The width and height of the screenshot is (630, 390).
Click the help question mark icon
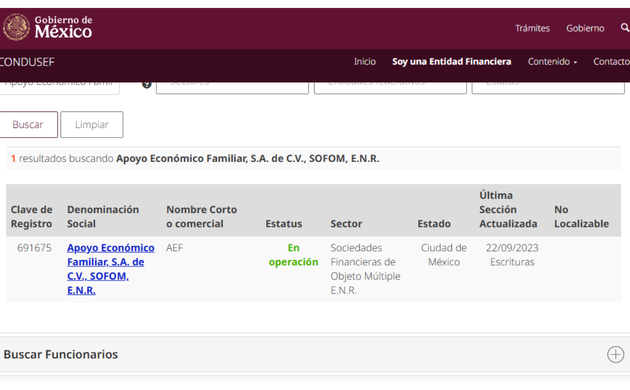click(147, 84)
